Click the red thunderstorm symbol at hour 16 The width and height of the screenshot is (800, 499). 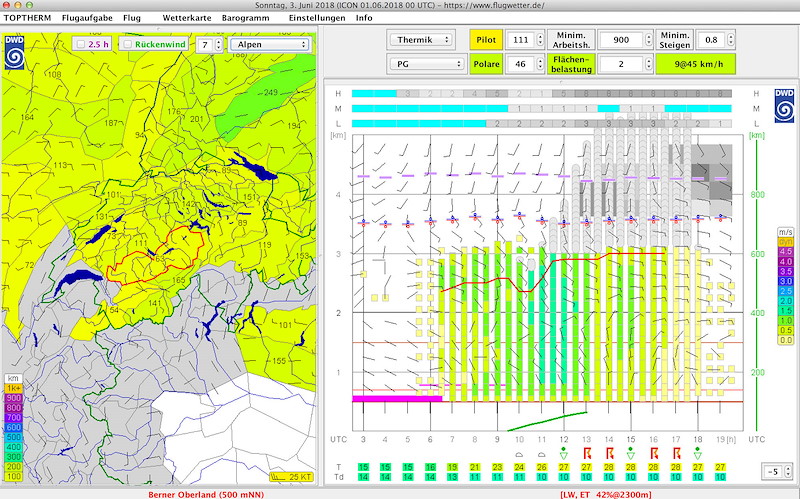654,453
